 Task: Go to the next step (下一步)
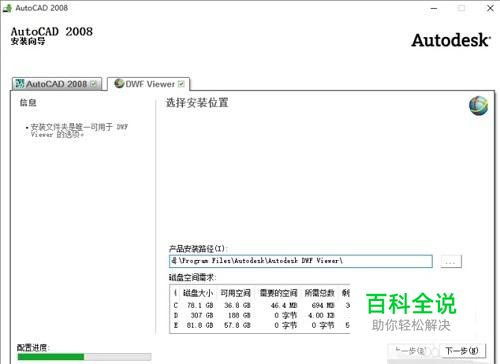coord(462,351)
